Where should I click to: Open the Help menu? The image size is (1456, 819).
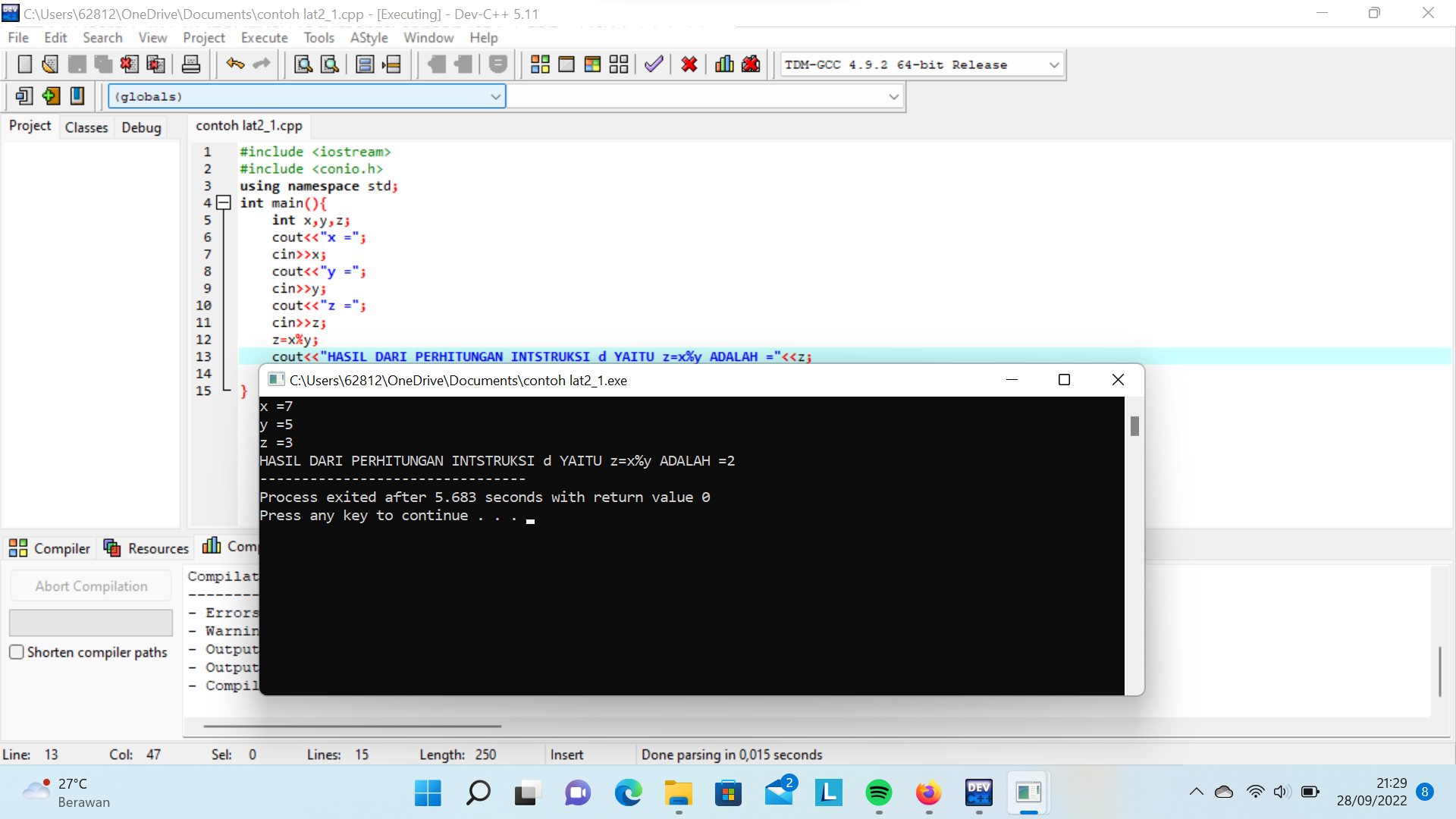click(484, 37)
